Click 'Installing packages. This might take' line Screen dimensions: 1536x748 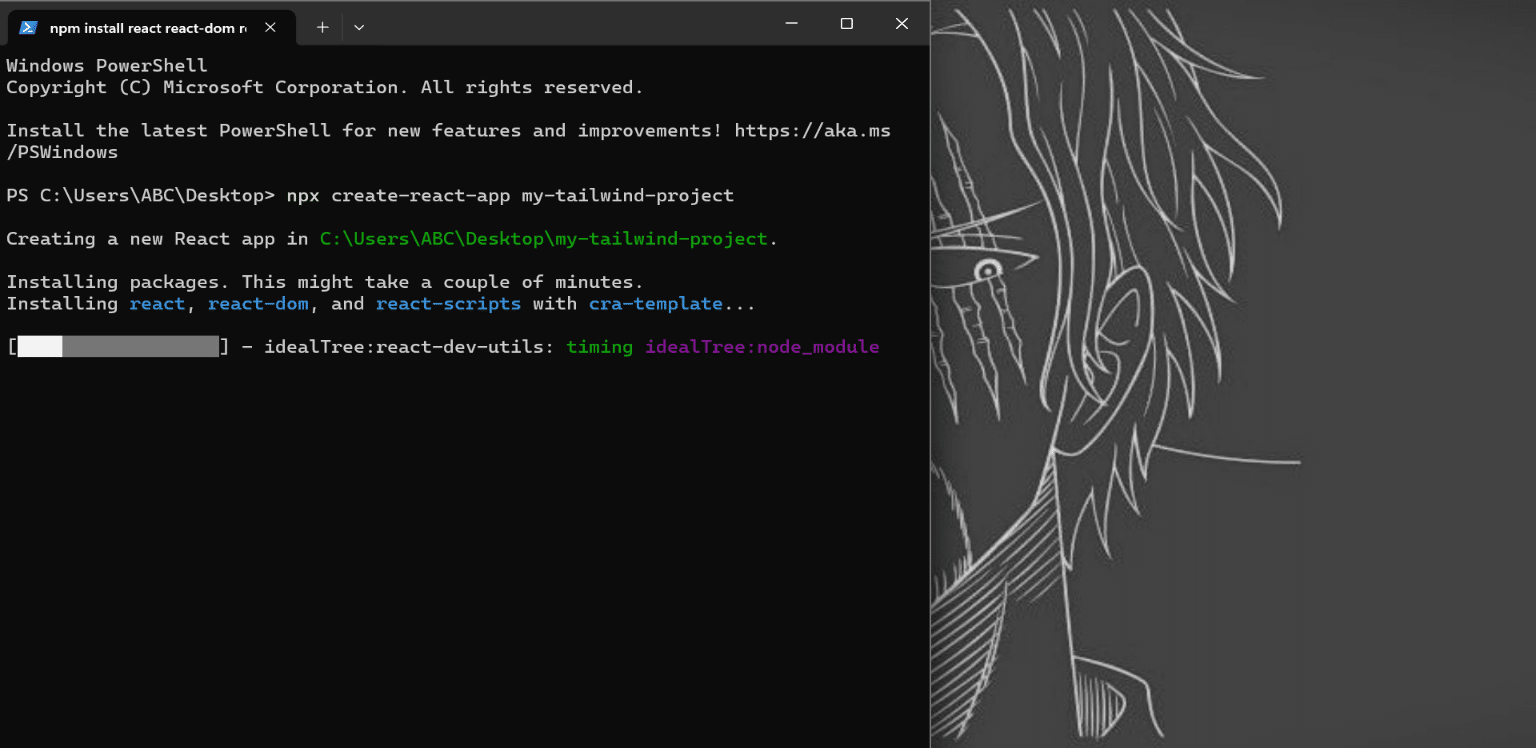point(325,282)
